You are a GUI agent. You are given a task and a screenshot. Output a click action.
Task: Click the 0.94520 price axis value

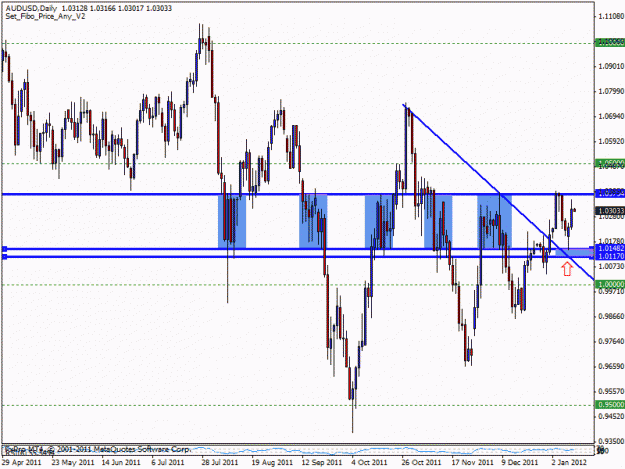(x=611, y=416)
